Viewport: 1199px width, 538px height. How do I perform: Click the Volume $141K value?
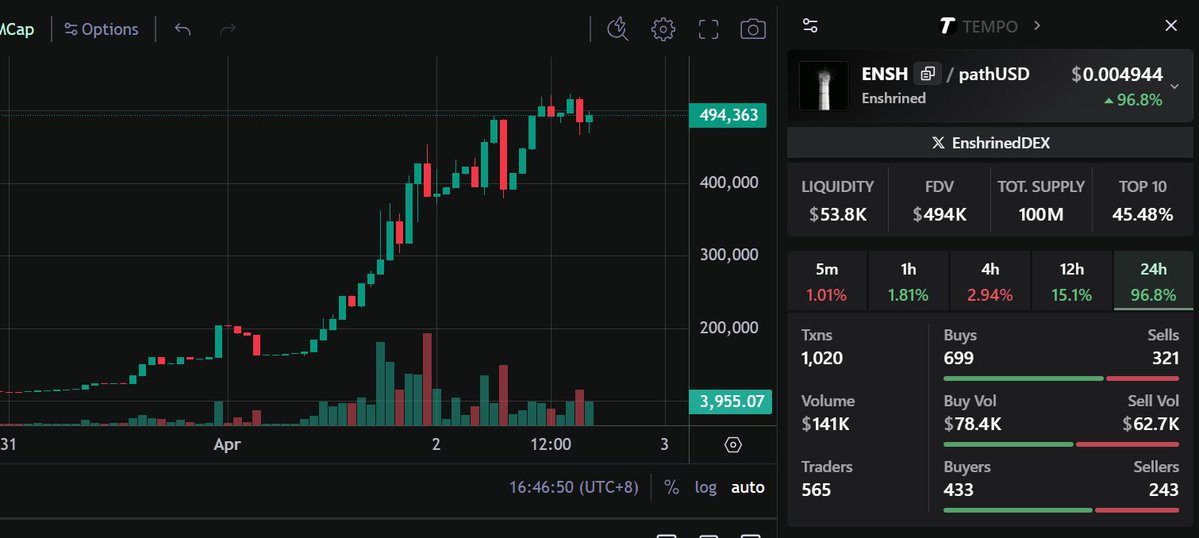[826, 423]
